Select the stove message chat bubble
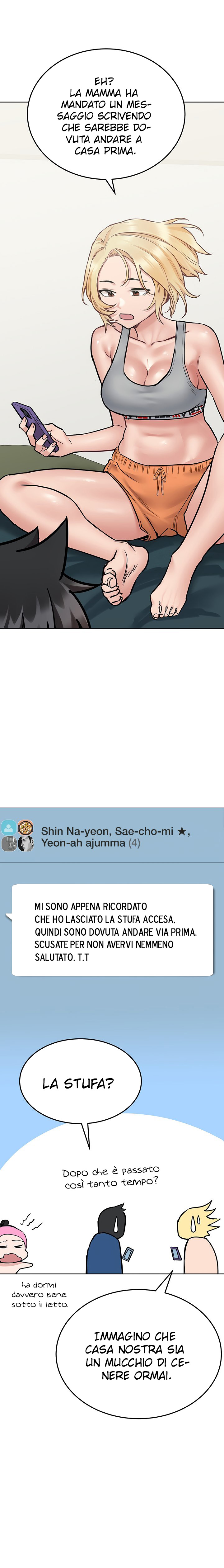This screenshot has height=1568, width=224. coord(112,930)
